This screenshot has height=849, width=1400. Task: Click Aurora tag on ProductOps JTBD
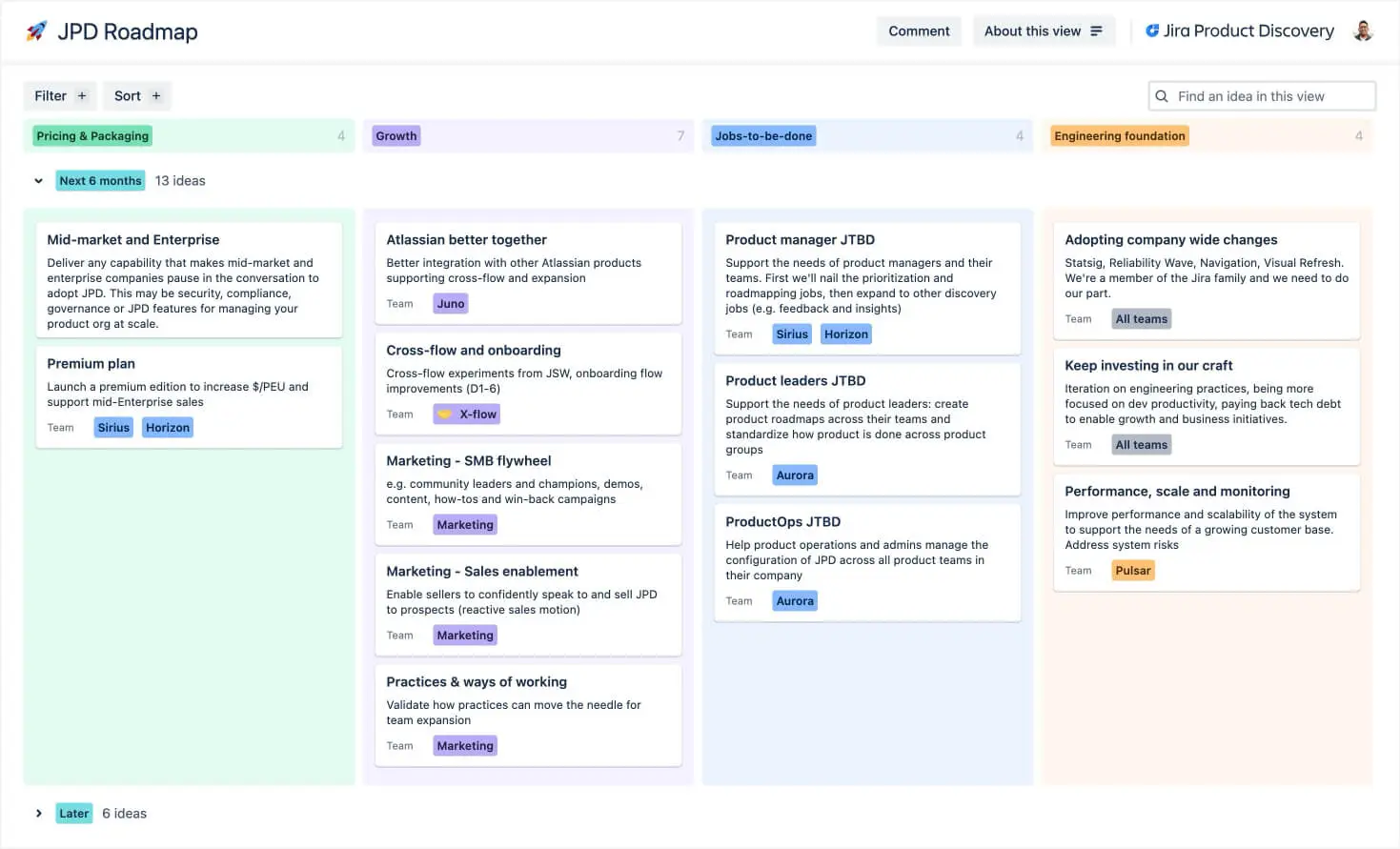(795, 601)
